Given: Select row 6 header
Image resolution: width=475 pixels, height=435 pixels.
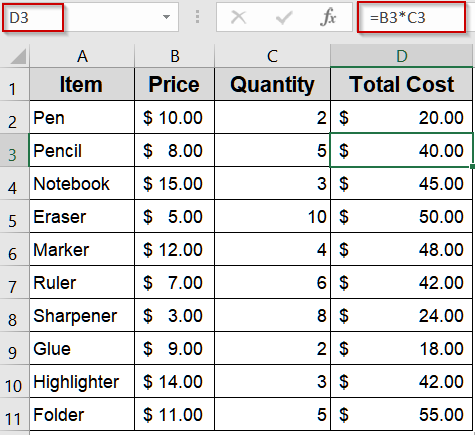Looking at the screenshot, I should 14,249.
